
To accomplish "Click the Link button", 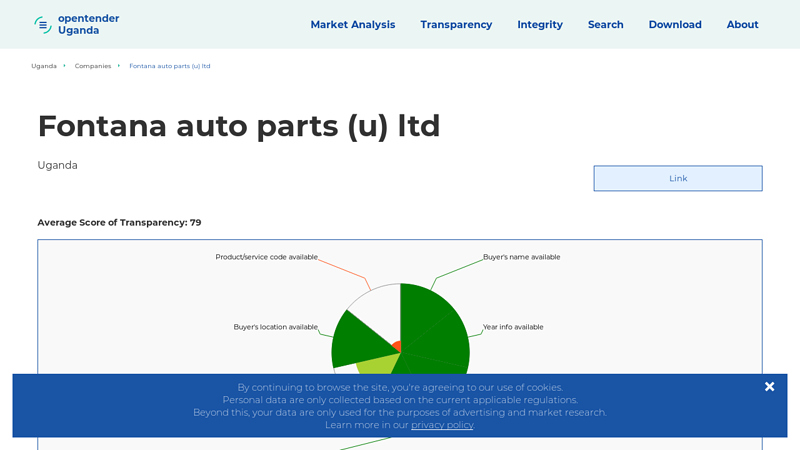I will click(x=678, y=178).
